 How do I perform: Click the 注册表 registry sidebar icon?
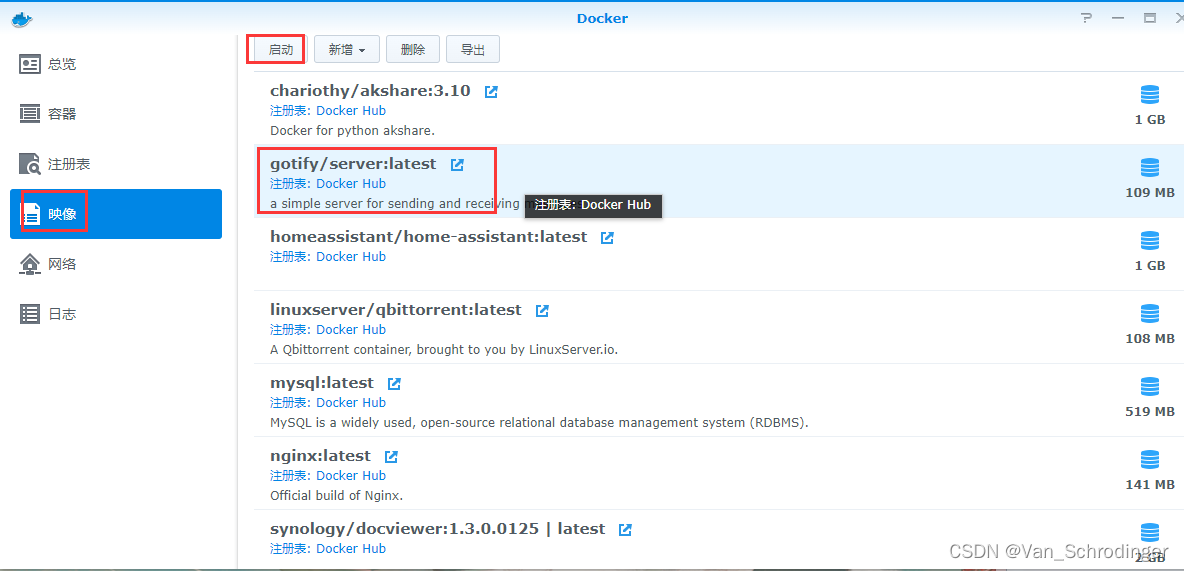click(x=29, y=164)
